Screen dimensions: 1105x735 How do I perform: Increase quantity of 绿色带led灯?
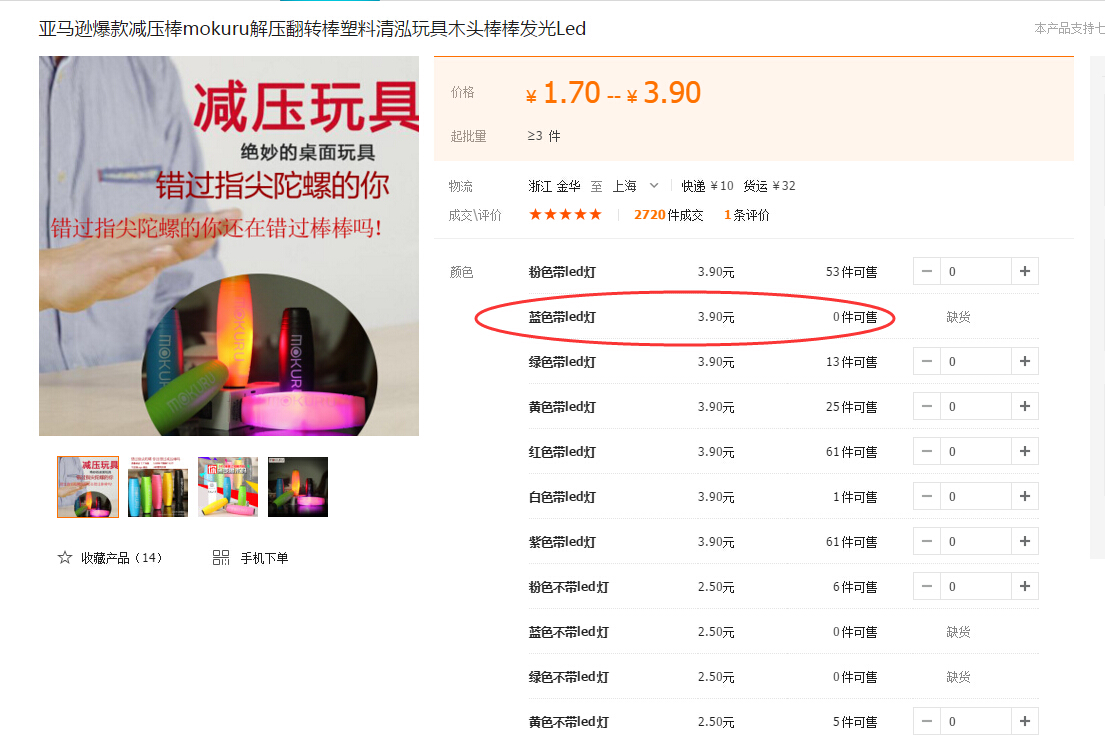coord(1025,362)
